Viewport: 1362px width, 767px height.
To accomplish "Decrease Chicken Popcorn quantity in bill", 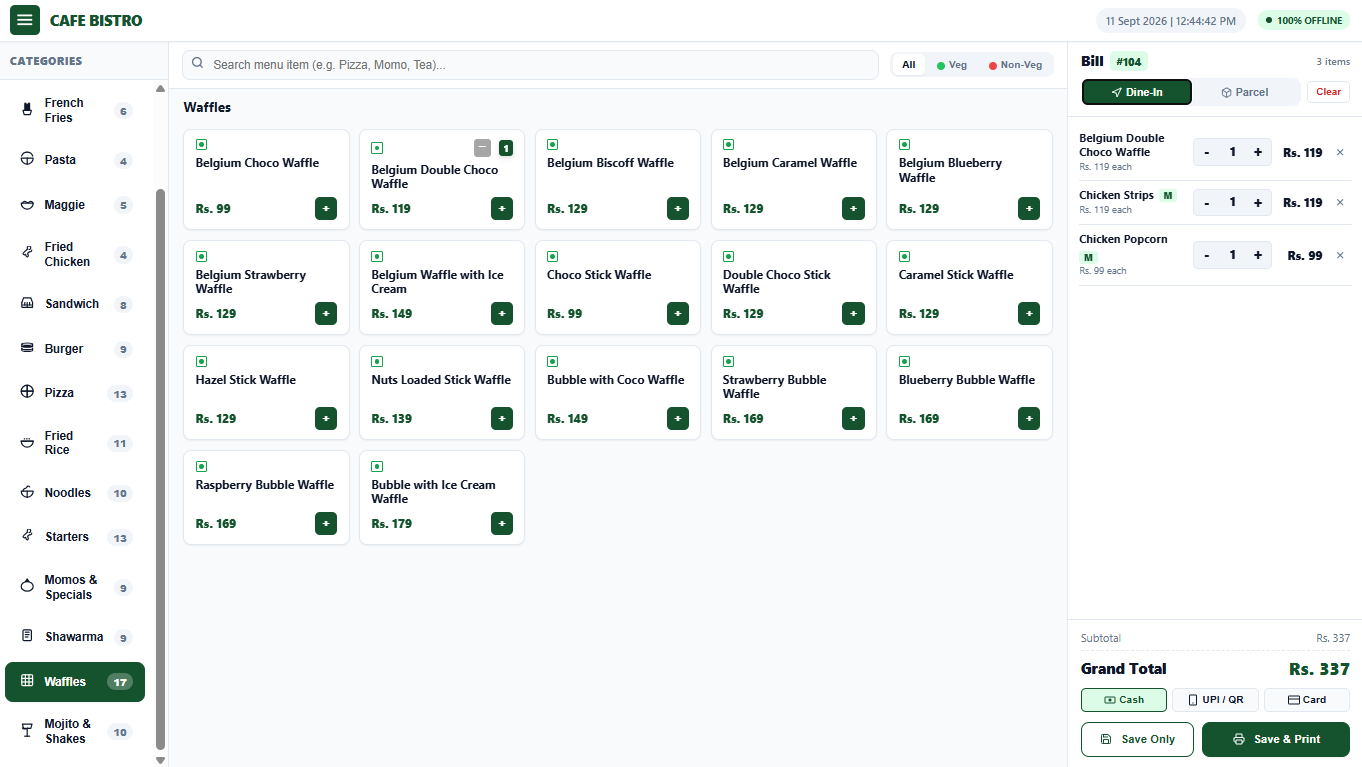I will coord(1207,255).
